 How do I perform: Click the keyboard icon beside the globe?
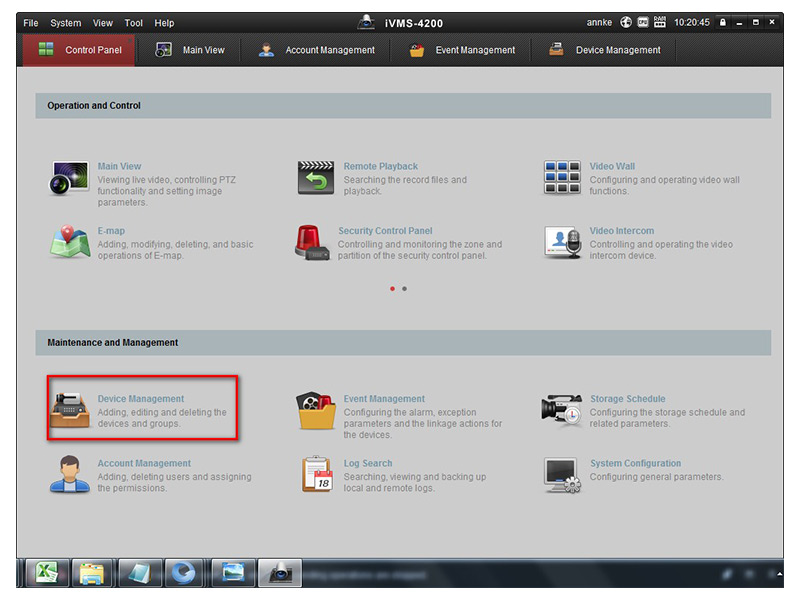click(x=643, y=22)
